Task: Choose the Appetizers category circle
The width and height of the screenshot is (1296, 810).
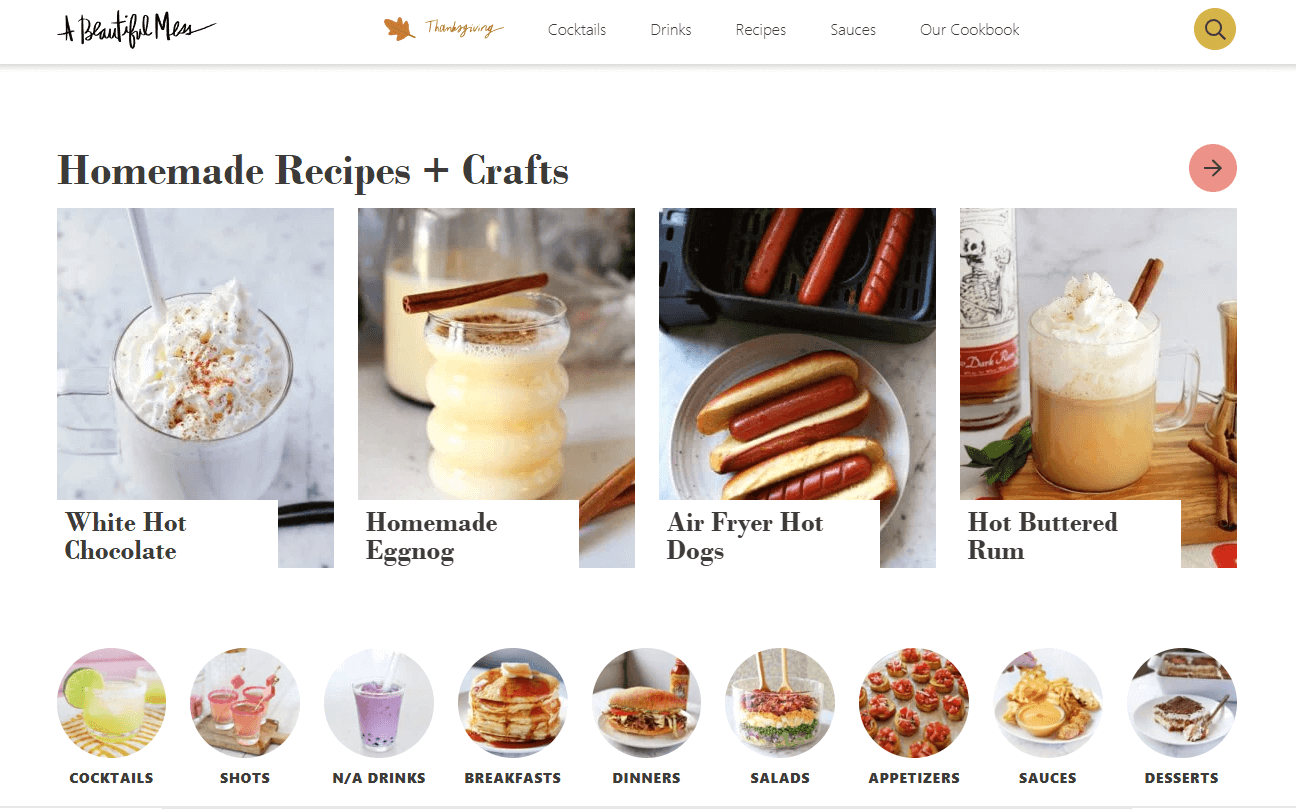Action: (x=914, y=703)
